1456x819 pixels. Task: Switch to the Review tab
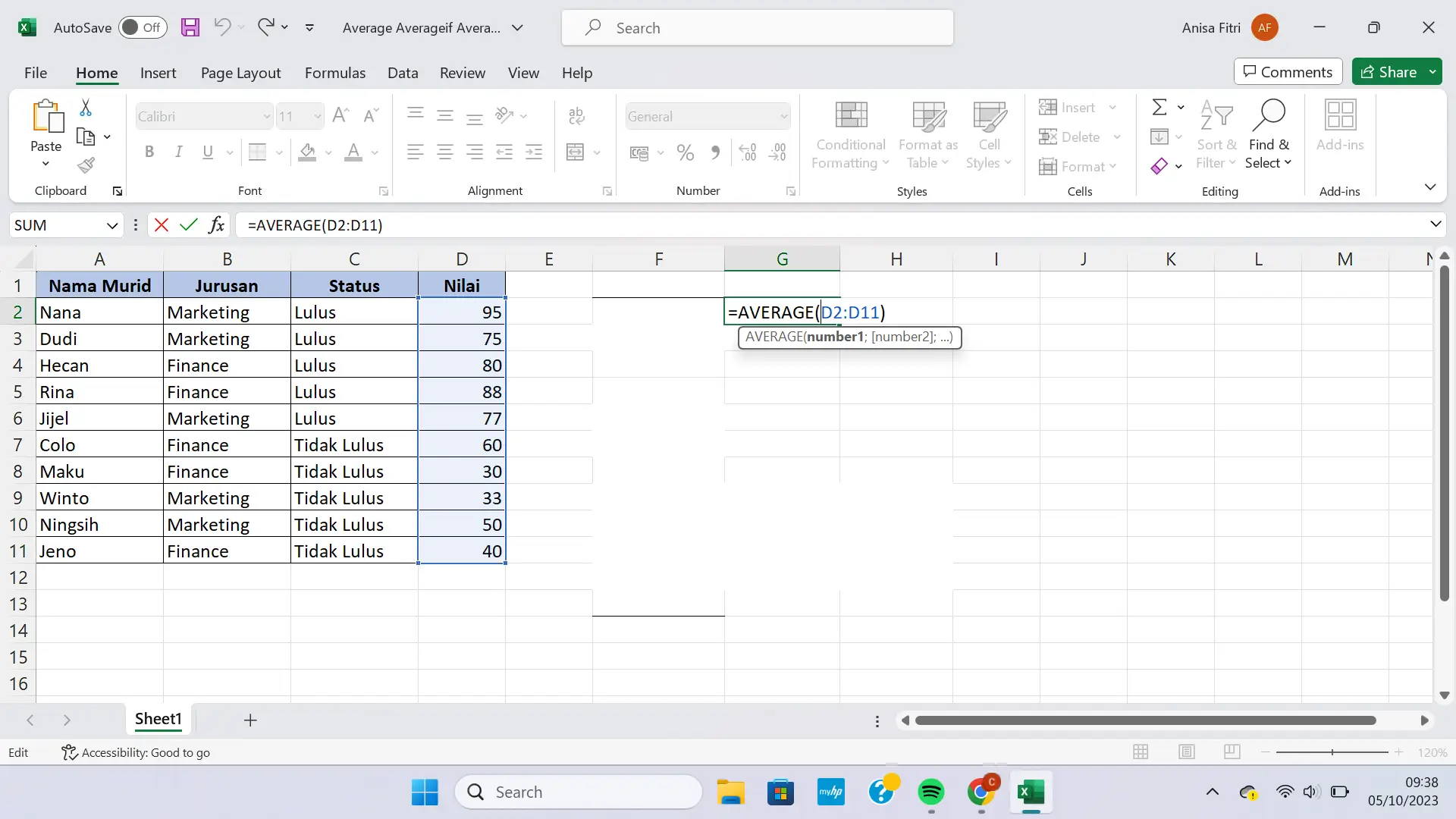pyautogui.click(x=463, y=73)
